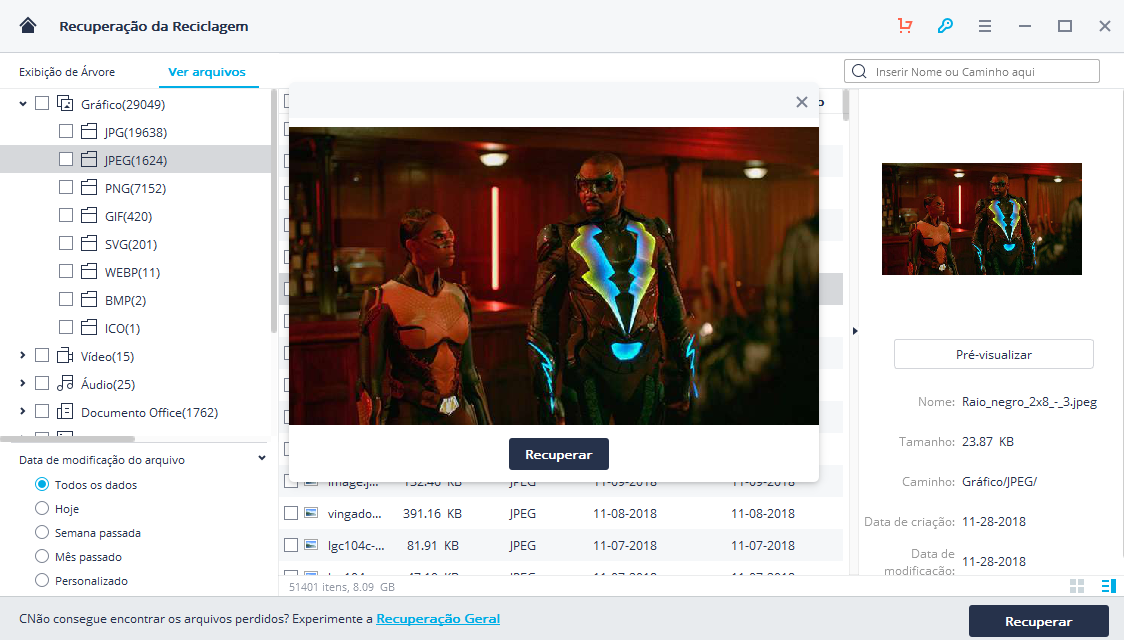Check the PNG(7152) checkbox
The image size is (1124, 640).
[65, 187]
